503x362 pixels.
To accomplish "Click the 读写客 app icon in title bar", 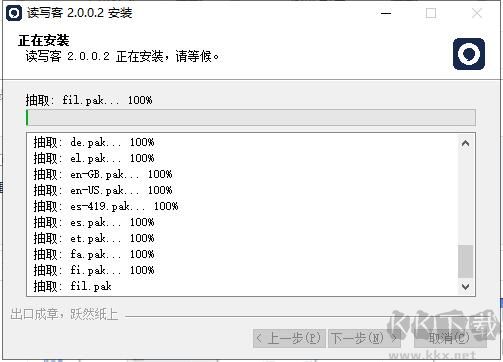I will click(x=14, y=13).
